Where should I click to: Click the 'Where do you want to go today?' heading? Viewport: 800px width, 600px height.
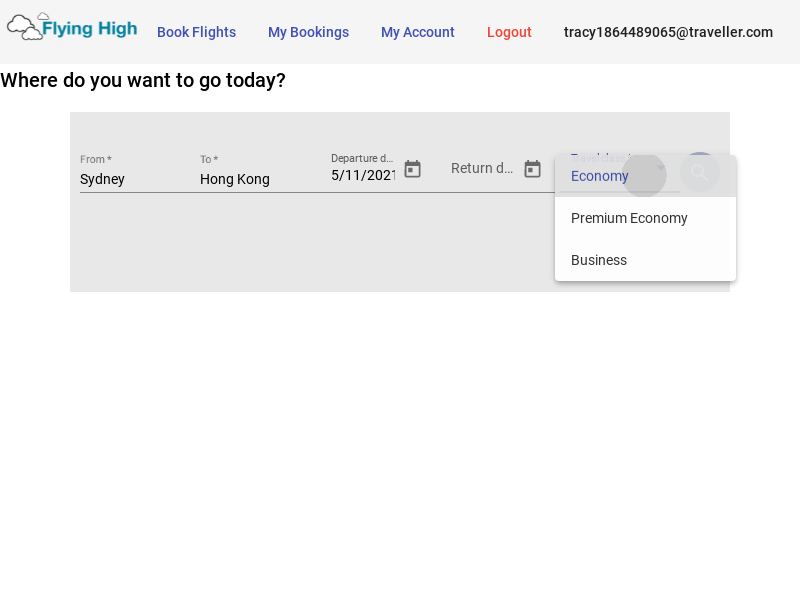(143, 81)
